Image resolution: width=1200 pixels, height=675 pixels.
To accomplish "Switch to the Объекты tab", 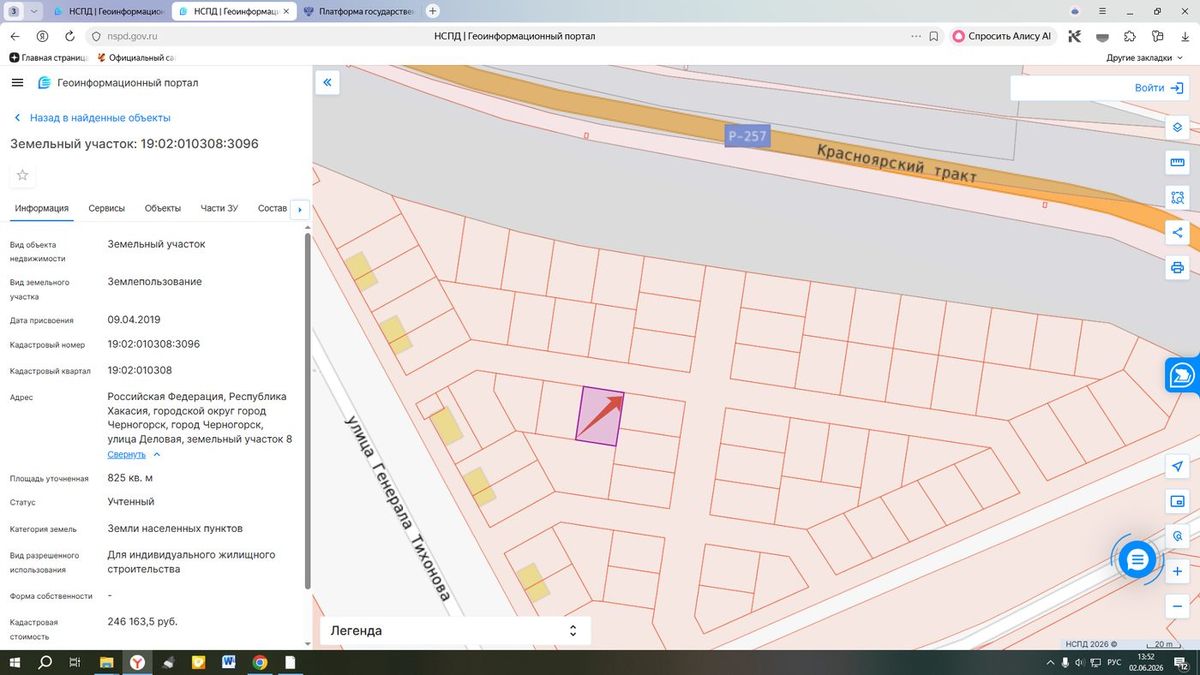I will (x=163, y=208).
